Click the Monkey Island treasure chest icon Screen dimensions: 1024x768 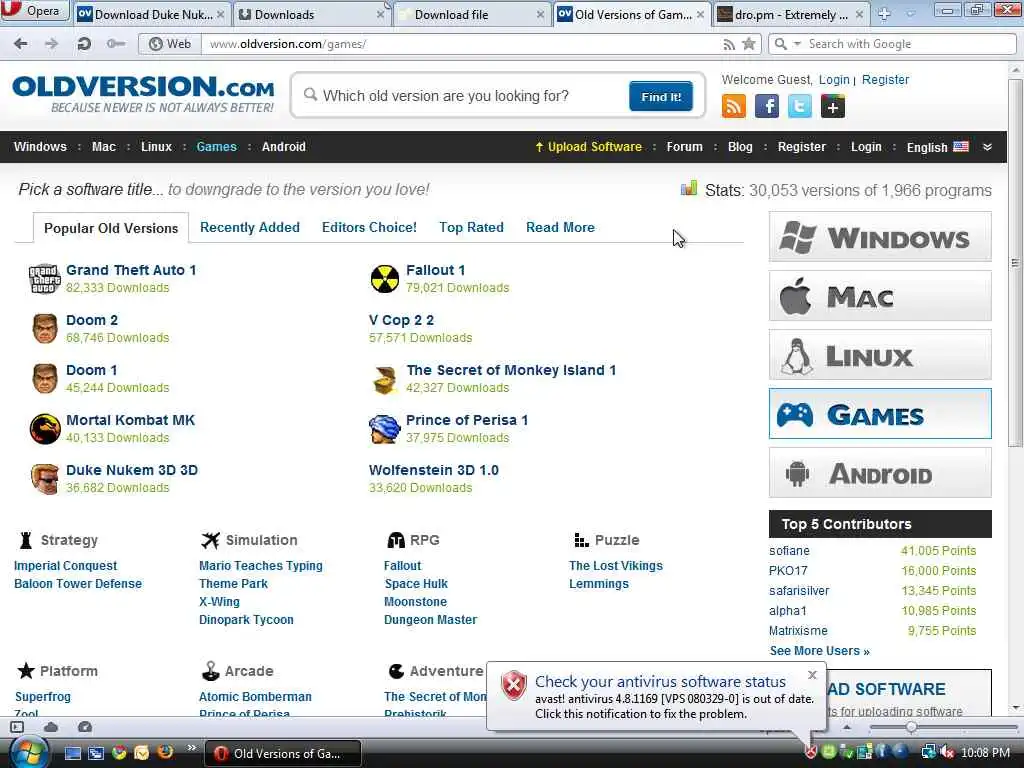[385, 379]
